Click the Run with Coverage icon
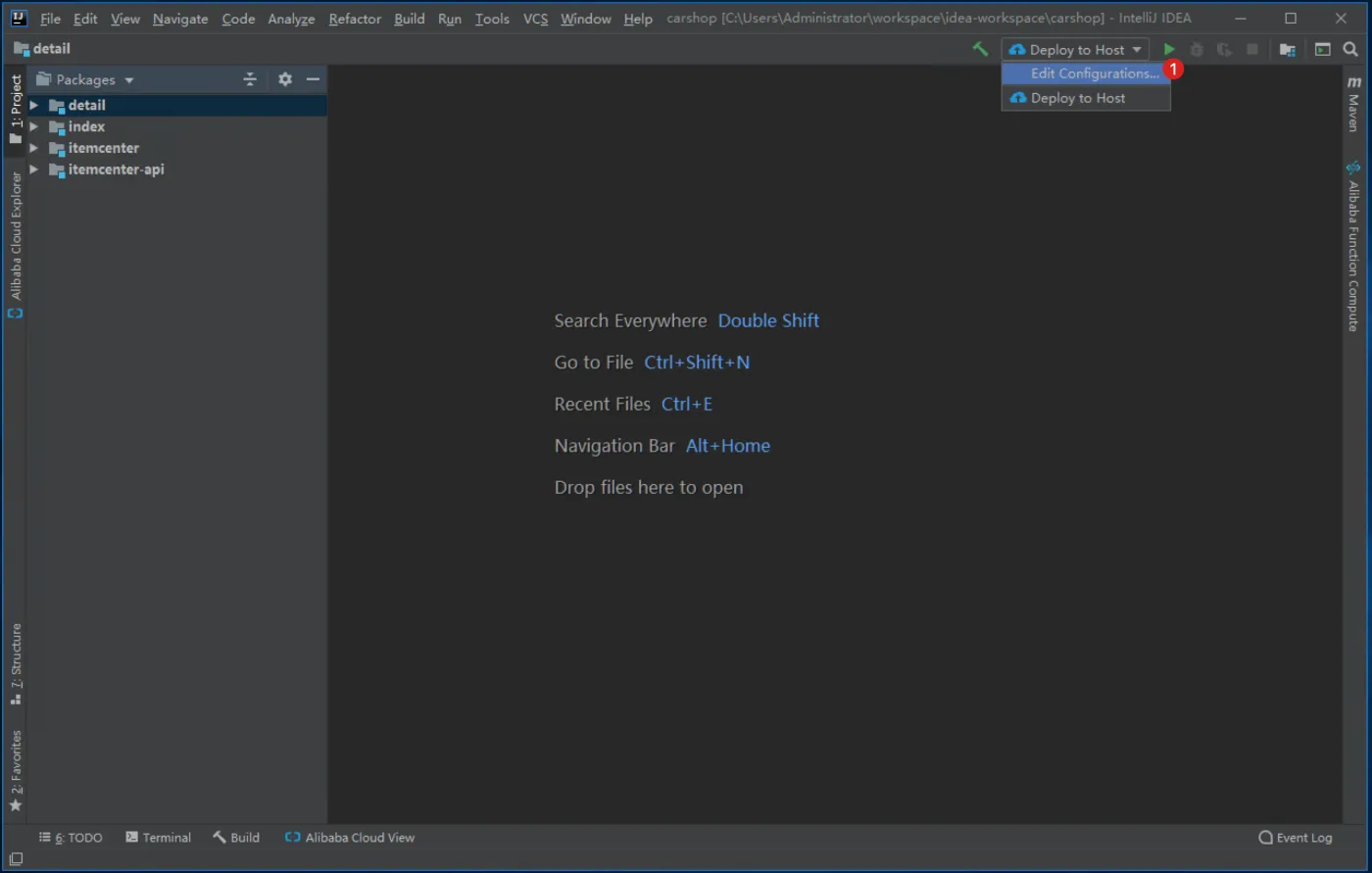Viewport: 1372px width, 873px height. (x=1224, y=49)
